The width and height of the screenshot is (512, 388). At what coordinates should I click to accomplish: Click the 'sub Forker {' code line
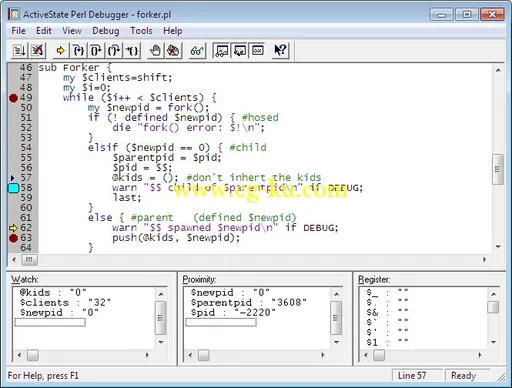pos(76,68)
